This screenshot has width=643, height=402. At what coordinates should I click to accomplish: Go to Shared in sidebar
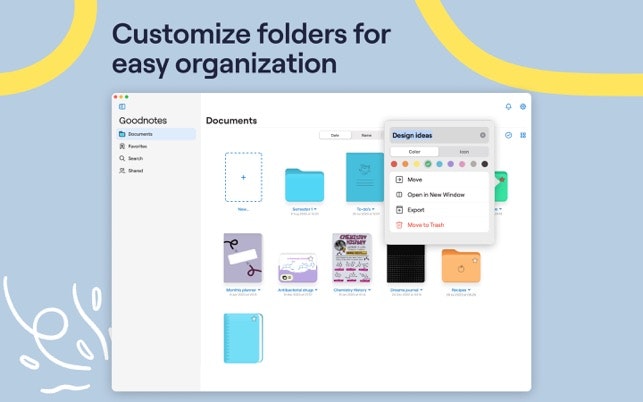(156, 171)
